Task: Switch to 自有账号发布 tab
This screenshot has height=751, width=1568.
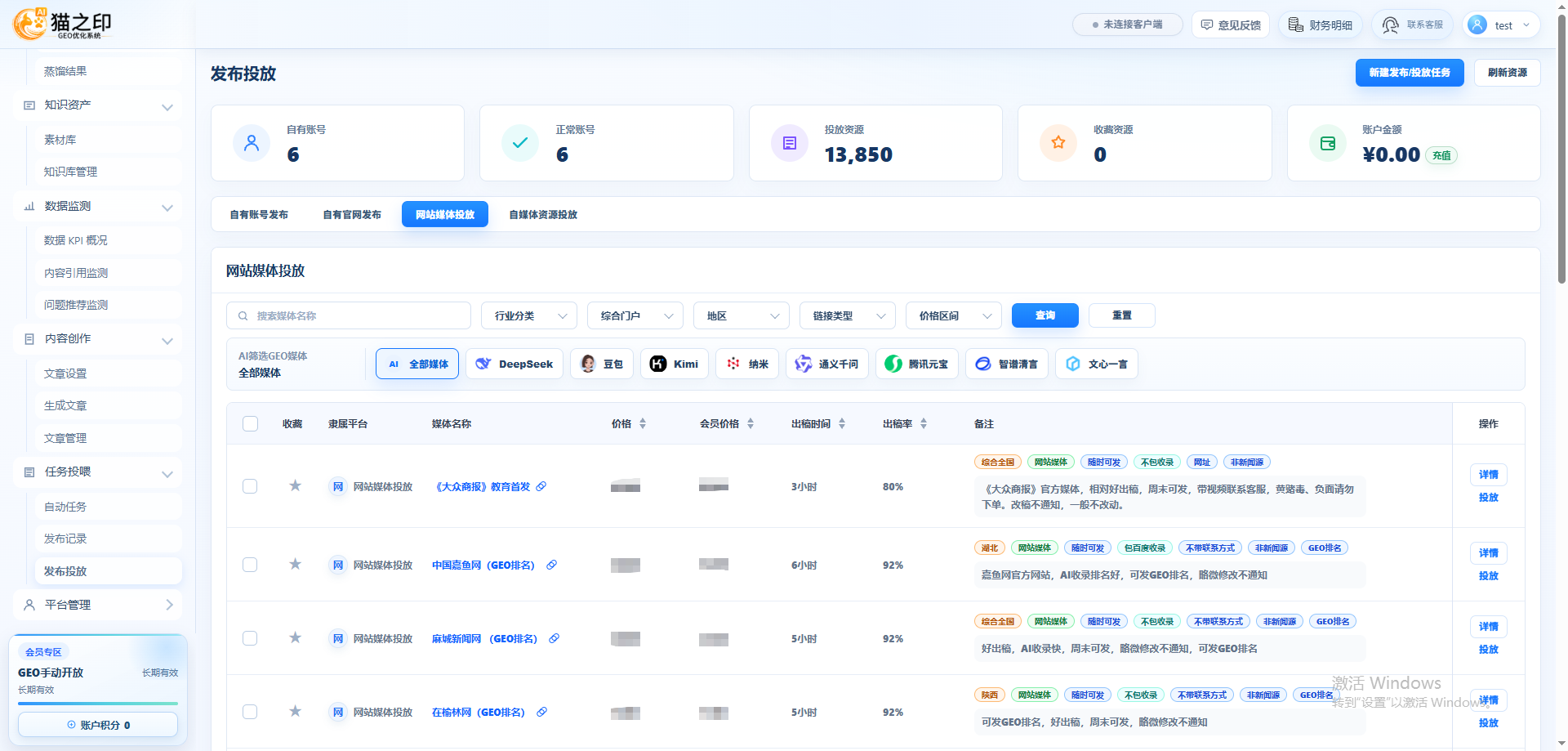Action: point(259,214)
